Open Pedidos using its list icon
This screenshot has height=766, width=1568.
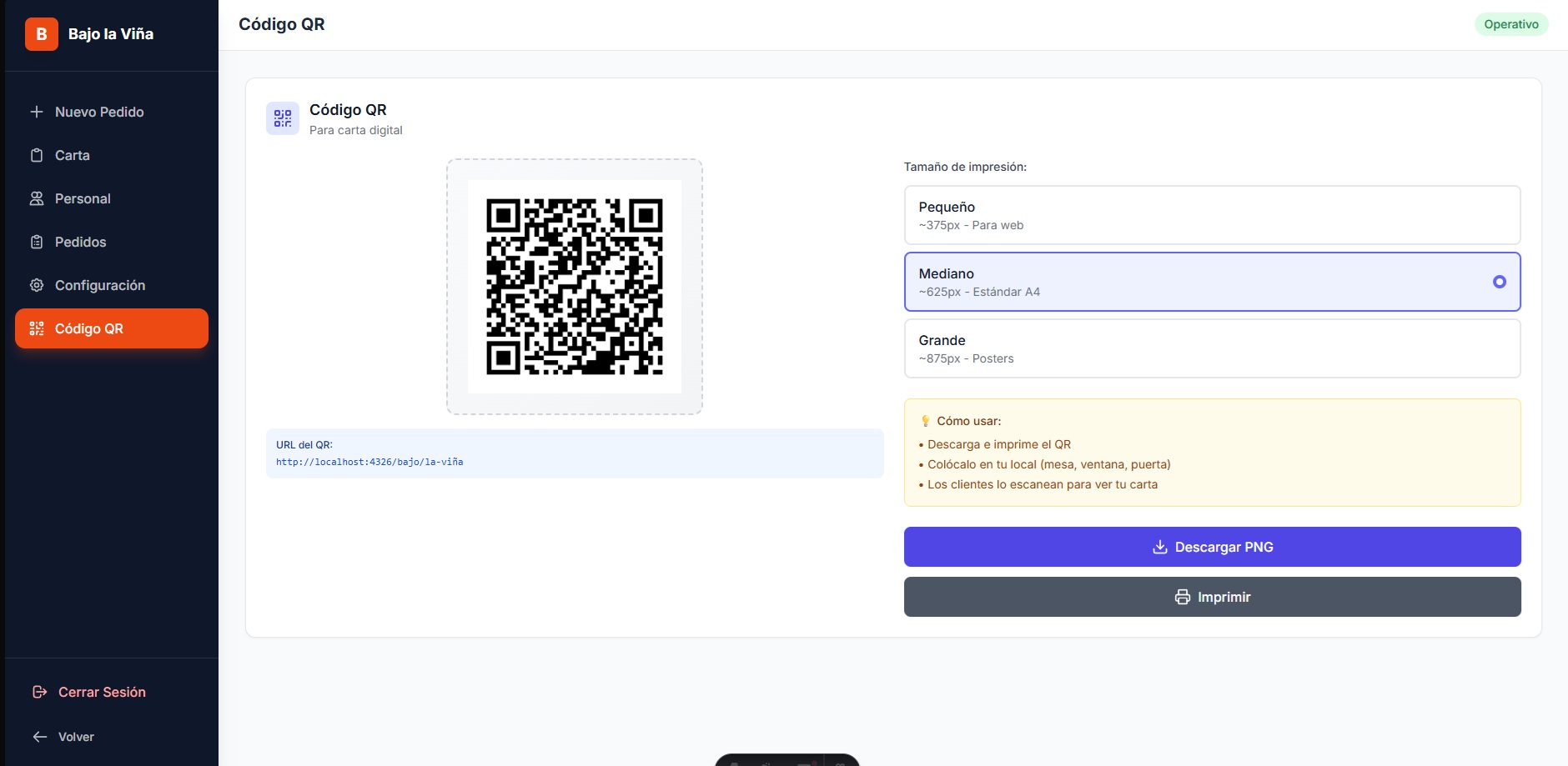click(x=37, y=242)
